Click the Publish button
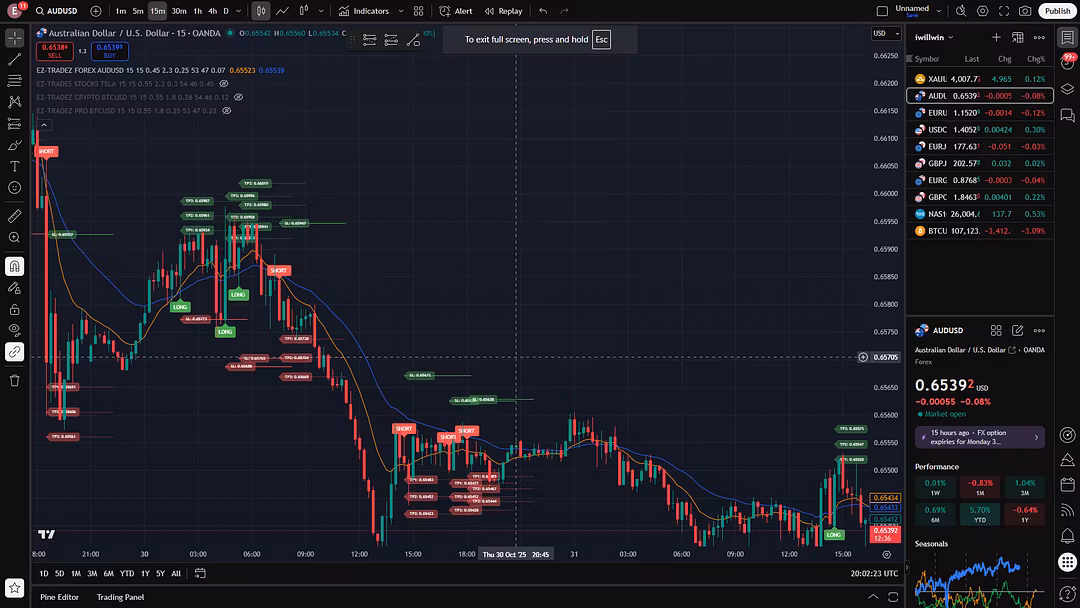This screenshot has height=608, width=1080. tap(1057, 11)
